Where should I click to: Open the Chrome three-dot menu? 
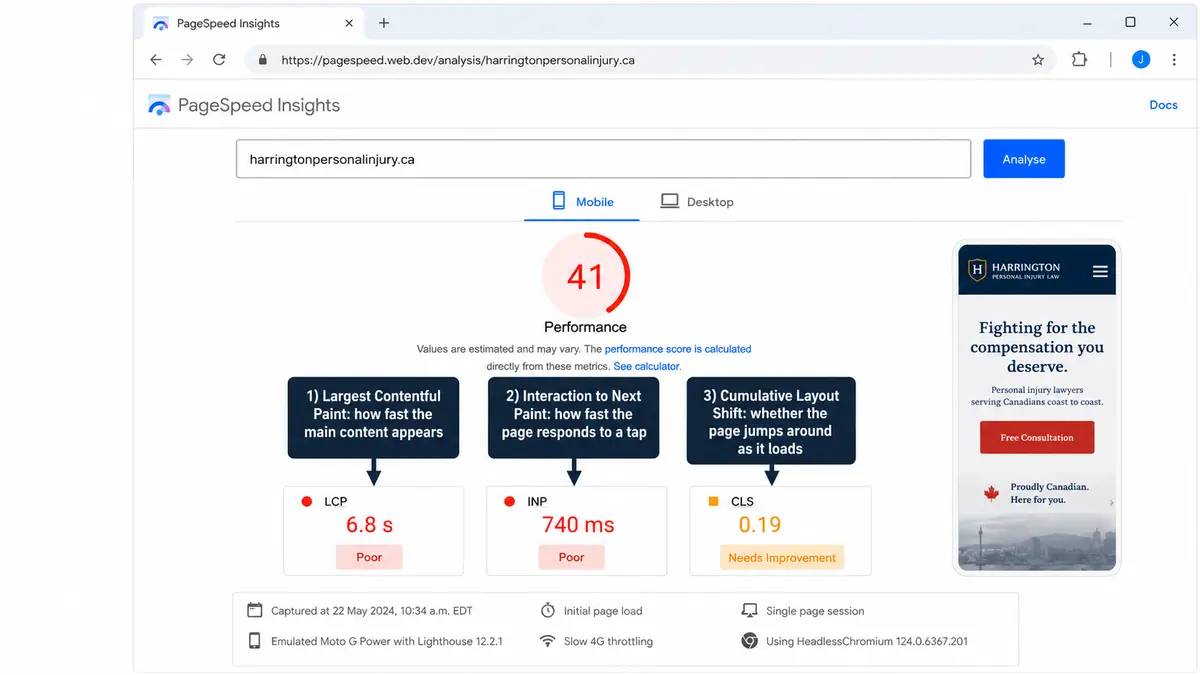click(1172, 60)
